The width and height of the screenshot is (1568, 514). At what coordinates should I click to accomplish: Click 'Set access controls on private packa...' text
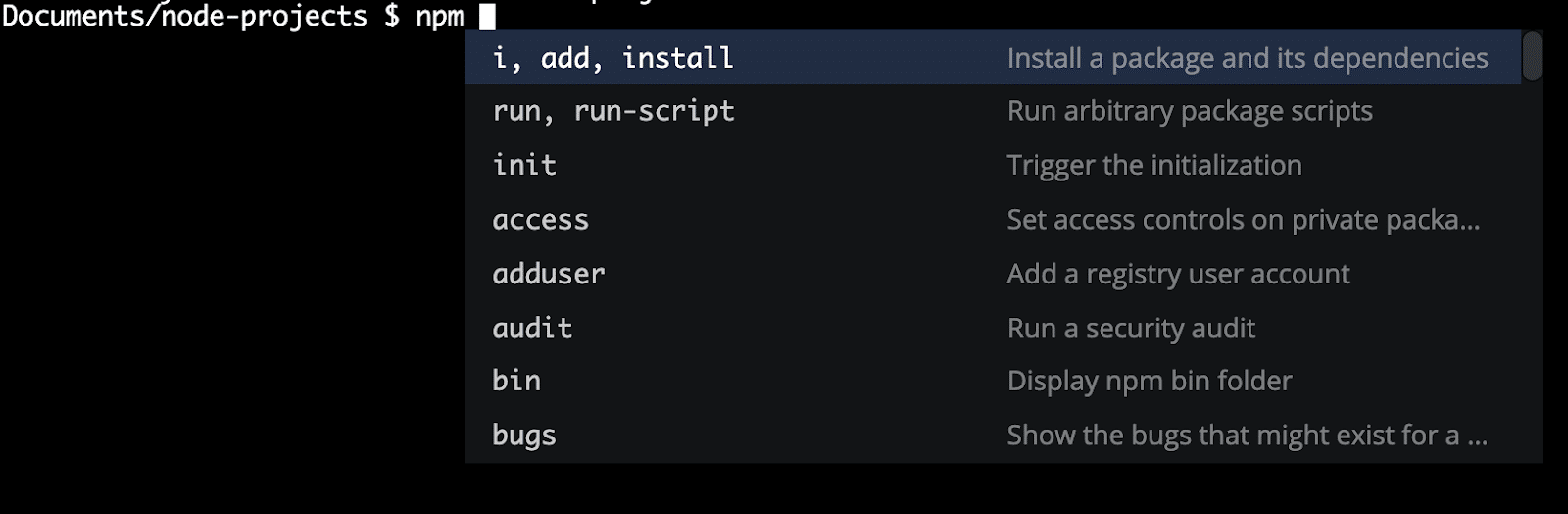coord(1244,220)
